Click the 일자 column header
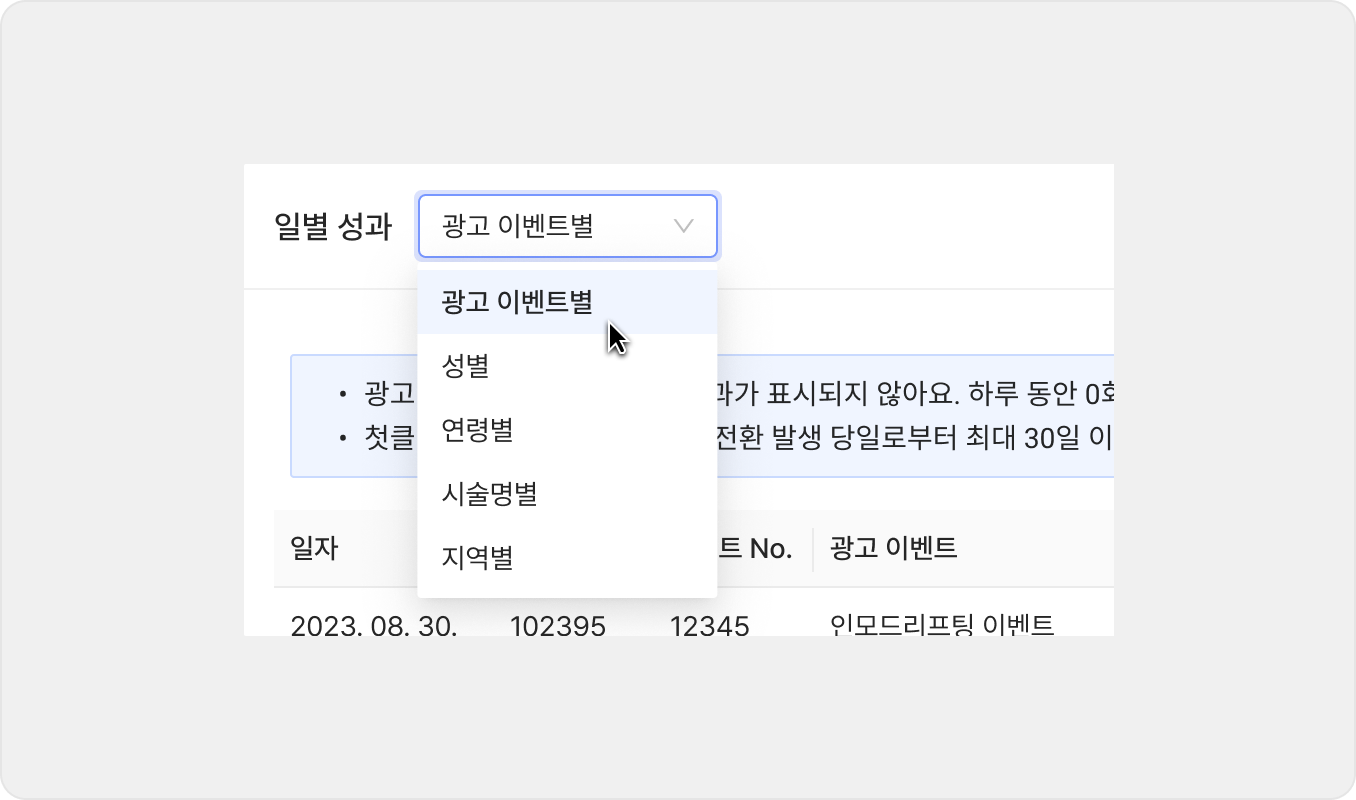 (x=314, y=548)
